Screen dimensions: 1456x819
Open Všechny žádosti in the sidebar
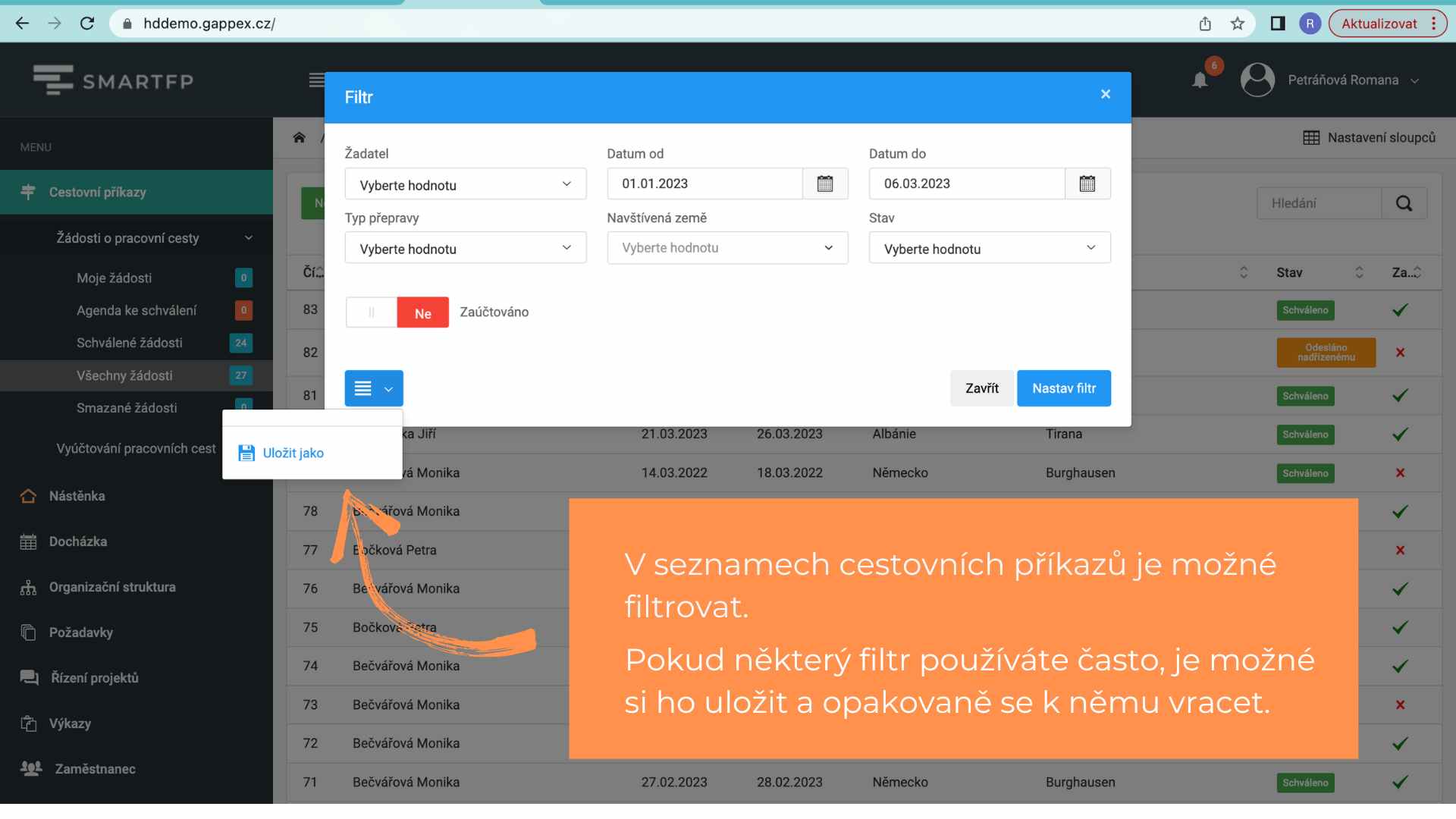point(124,375)
